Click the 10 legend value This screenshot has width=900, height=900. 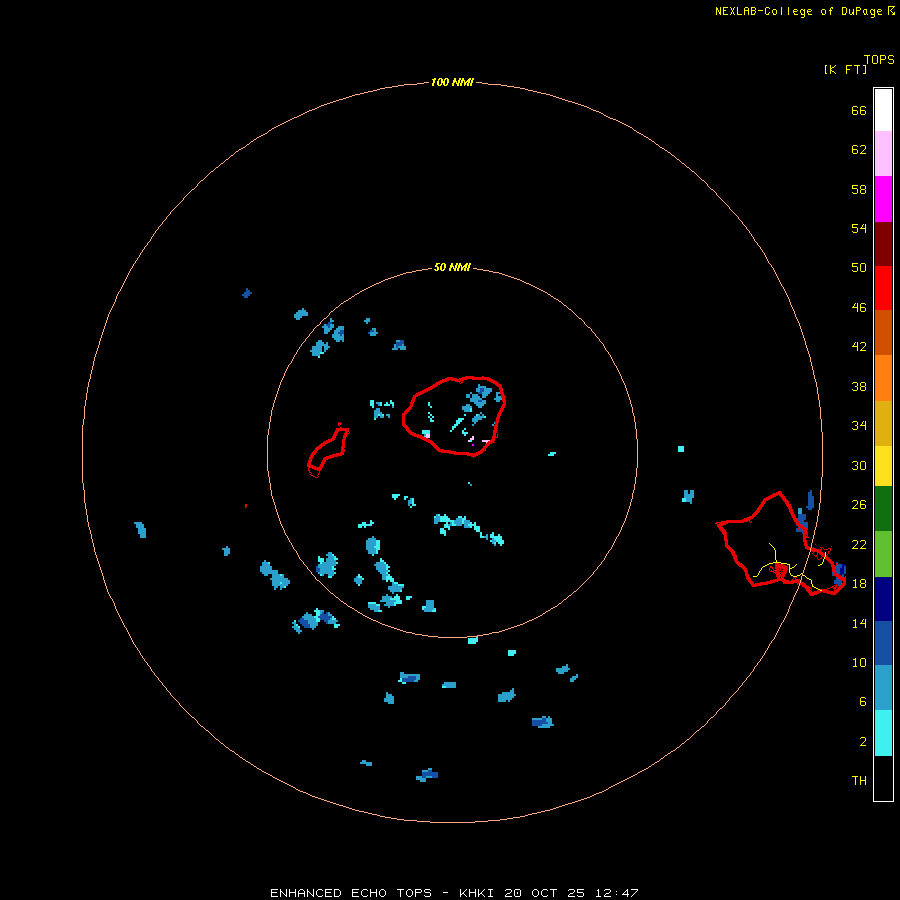tap(859, 662)
